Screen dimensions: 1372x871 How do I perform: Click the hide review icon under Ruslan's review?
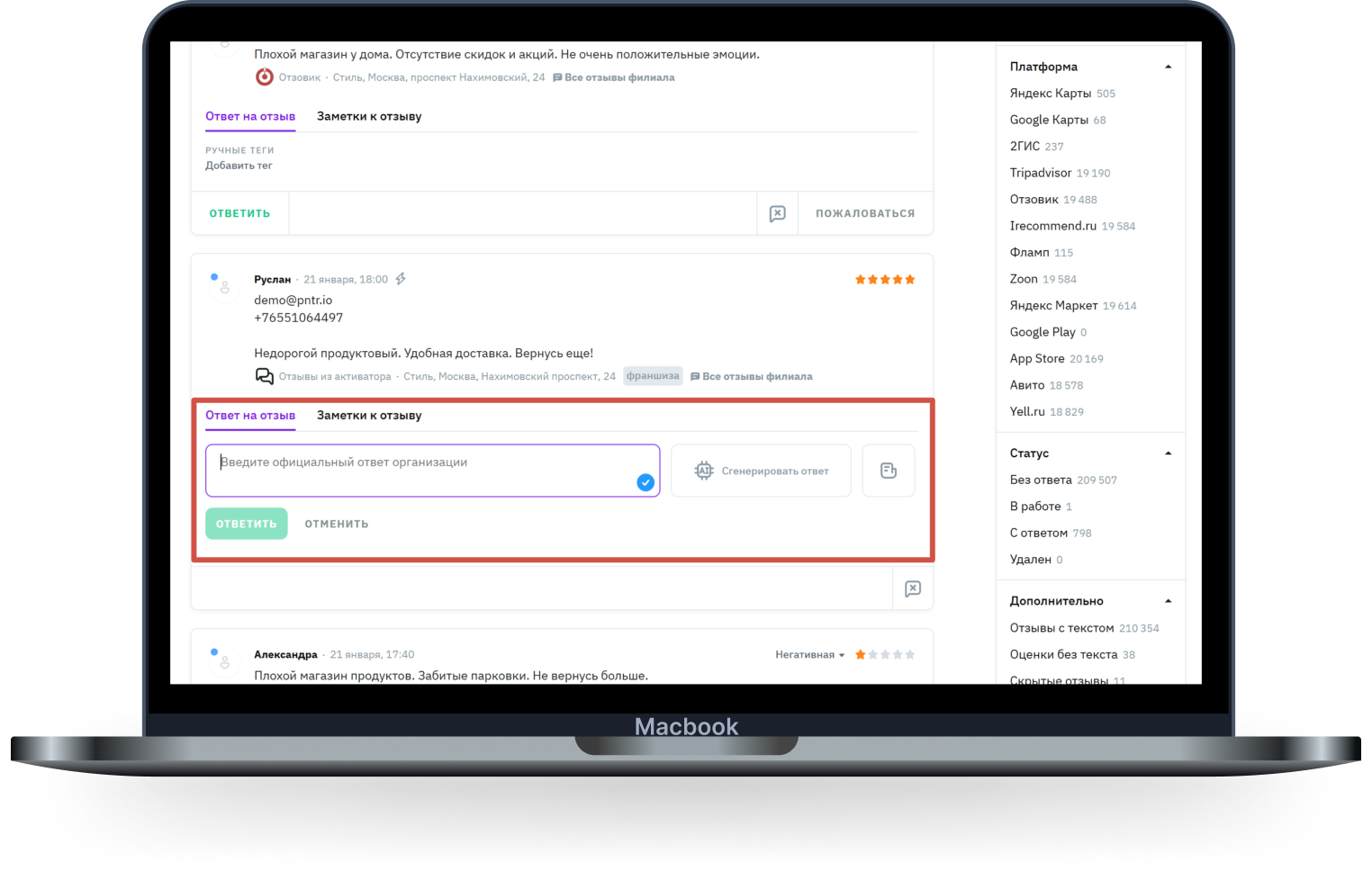click(x=912, y=588)
